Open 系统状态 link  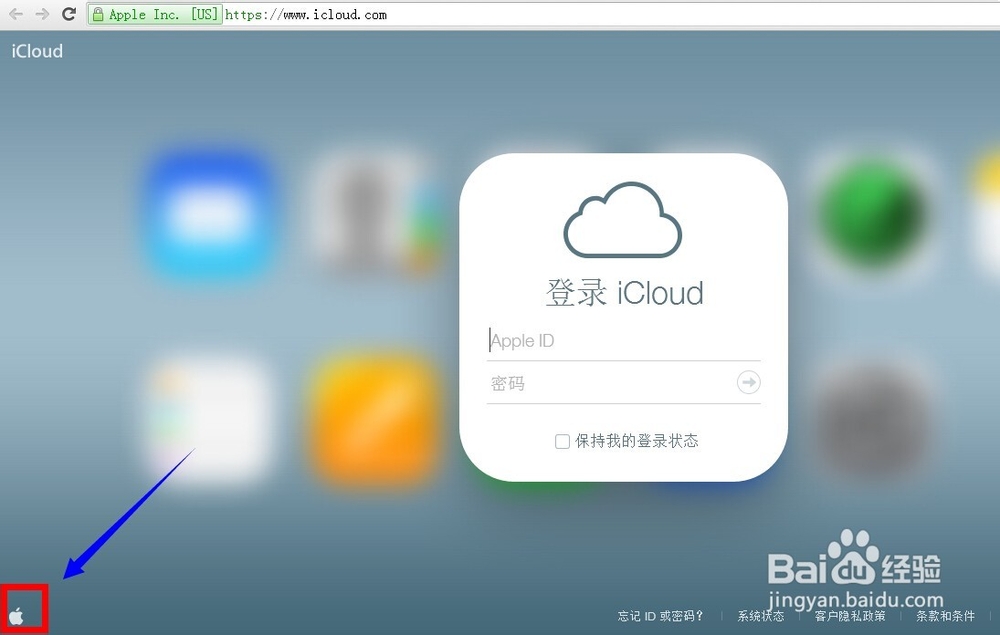(x=760, y=616)
